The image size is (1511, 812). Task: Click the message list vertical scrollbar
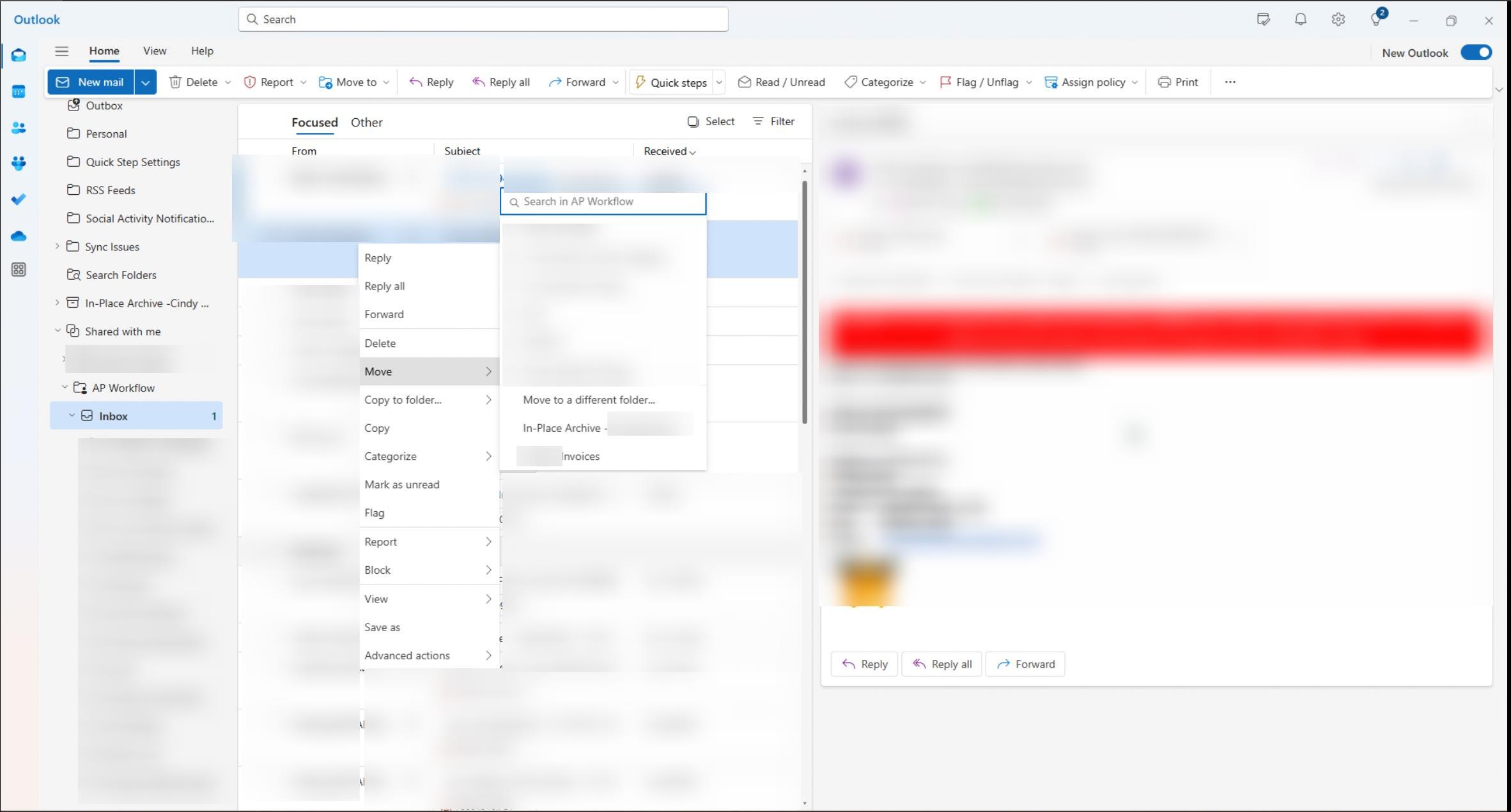tap(804, 300)
